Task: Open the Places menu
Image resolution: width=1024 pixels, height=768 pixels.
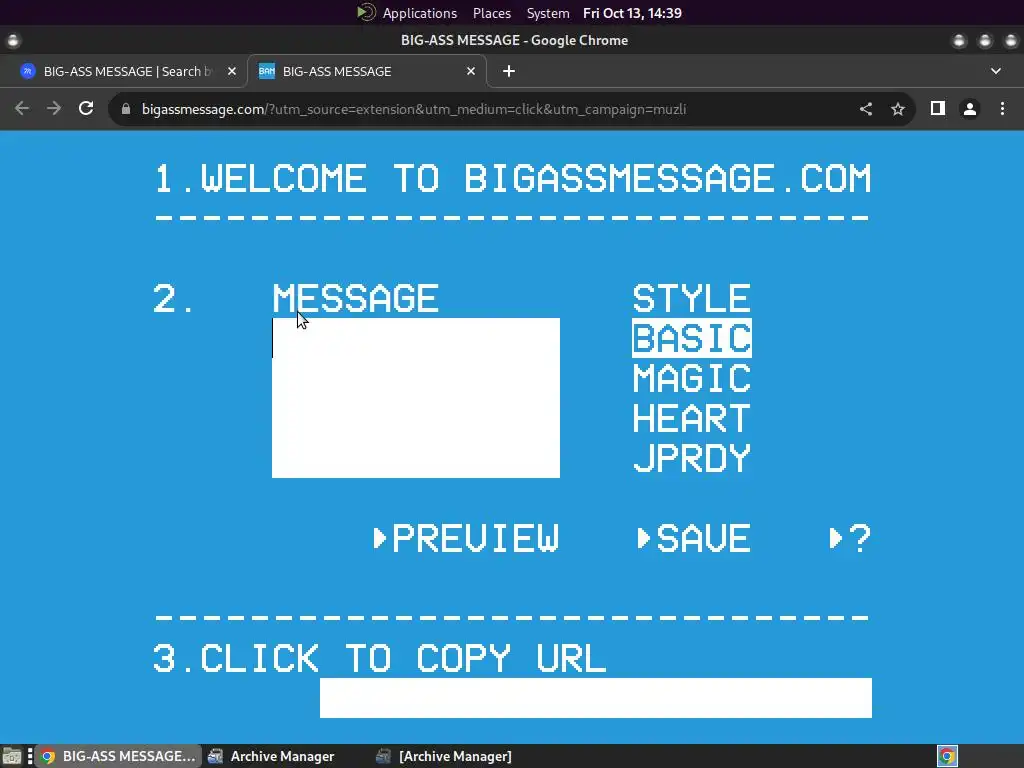Action: pyautogui.click(x=492, y=13)
